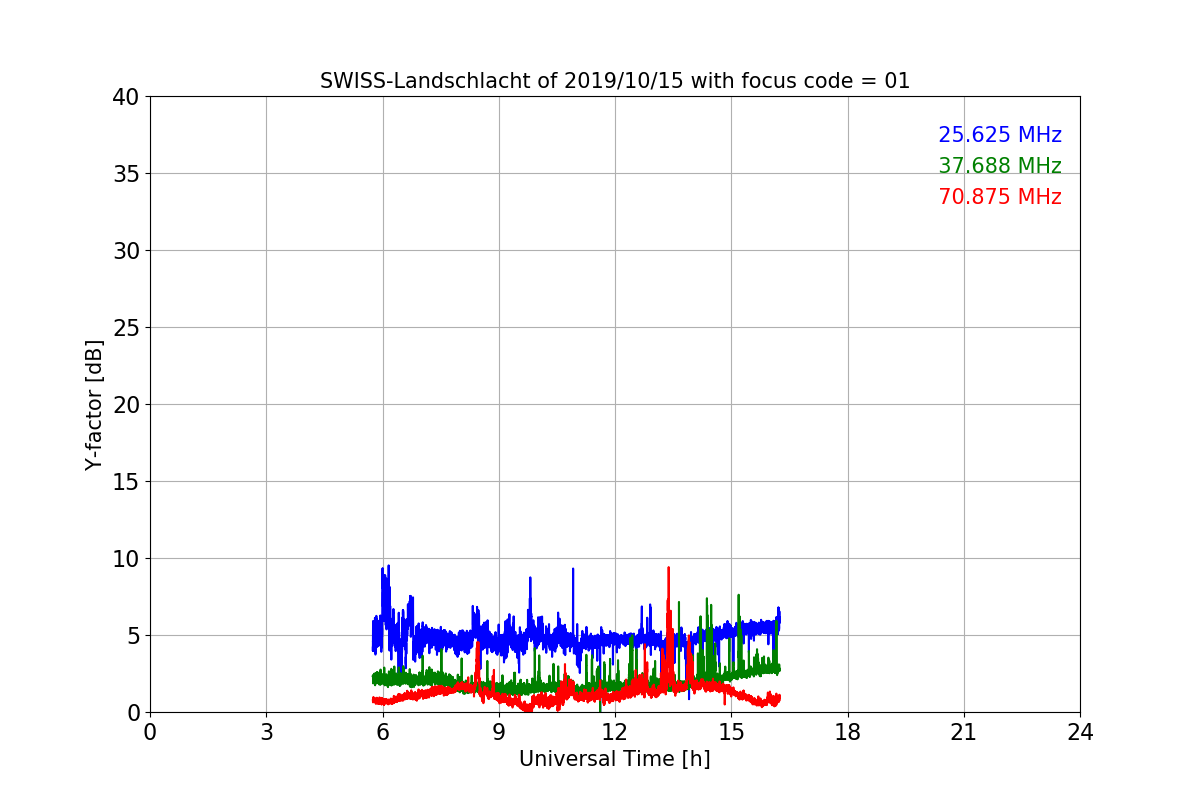The height and width of the screenshot is (800, 1200).
Task: Click the y-axis tick label 30
Action: [x=125, y=251]
